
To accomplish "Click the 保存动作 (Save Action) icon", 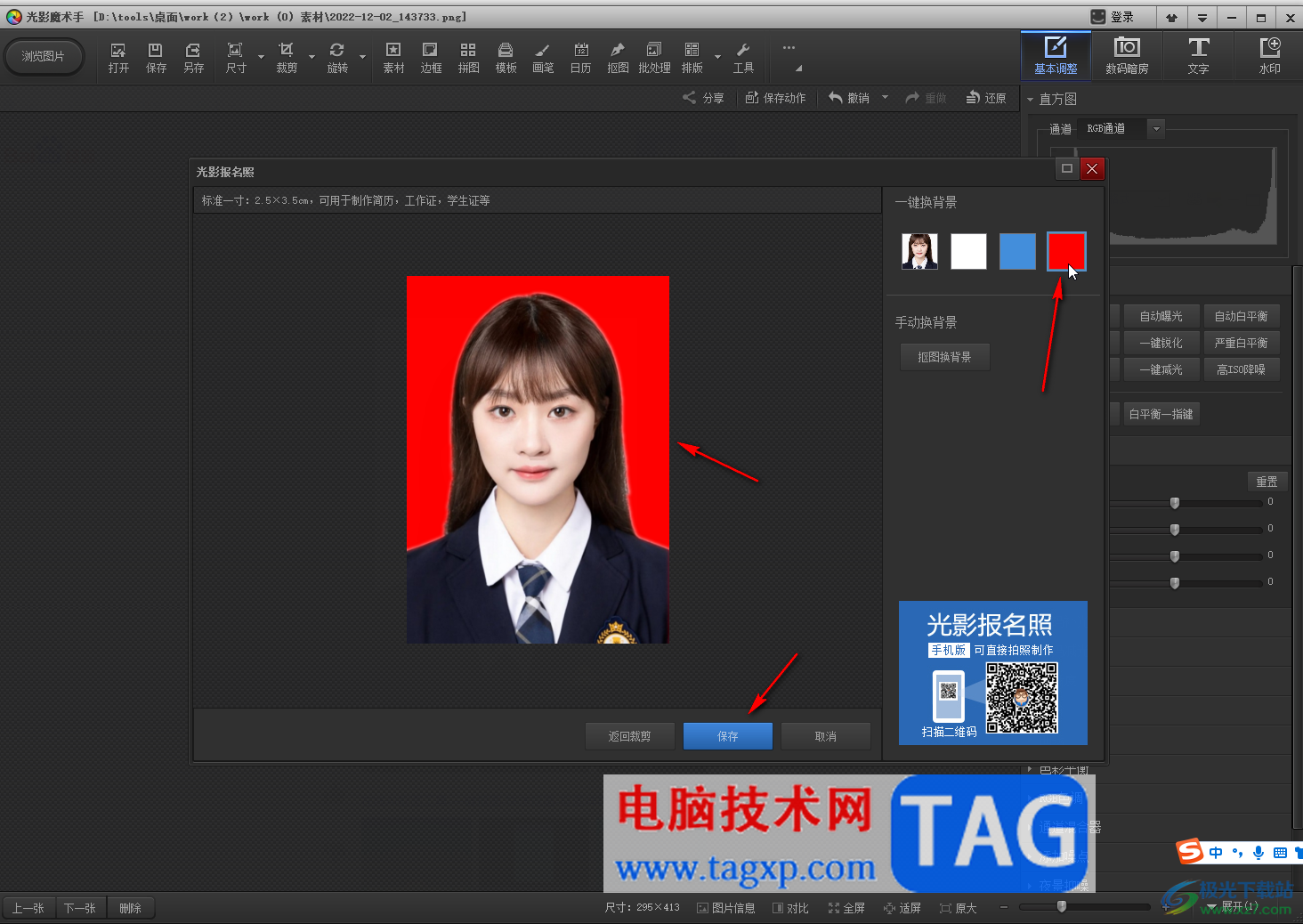I will 775,98.
